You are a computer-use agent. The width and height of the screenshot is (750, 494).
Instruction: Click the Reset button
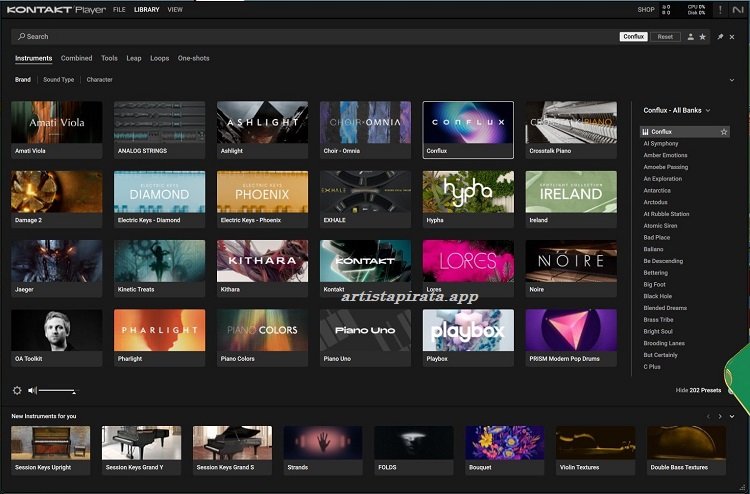click(665, 37)
